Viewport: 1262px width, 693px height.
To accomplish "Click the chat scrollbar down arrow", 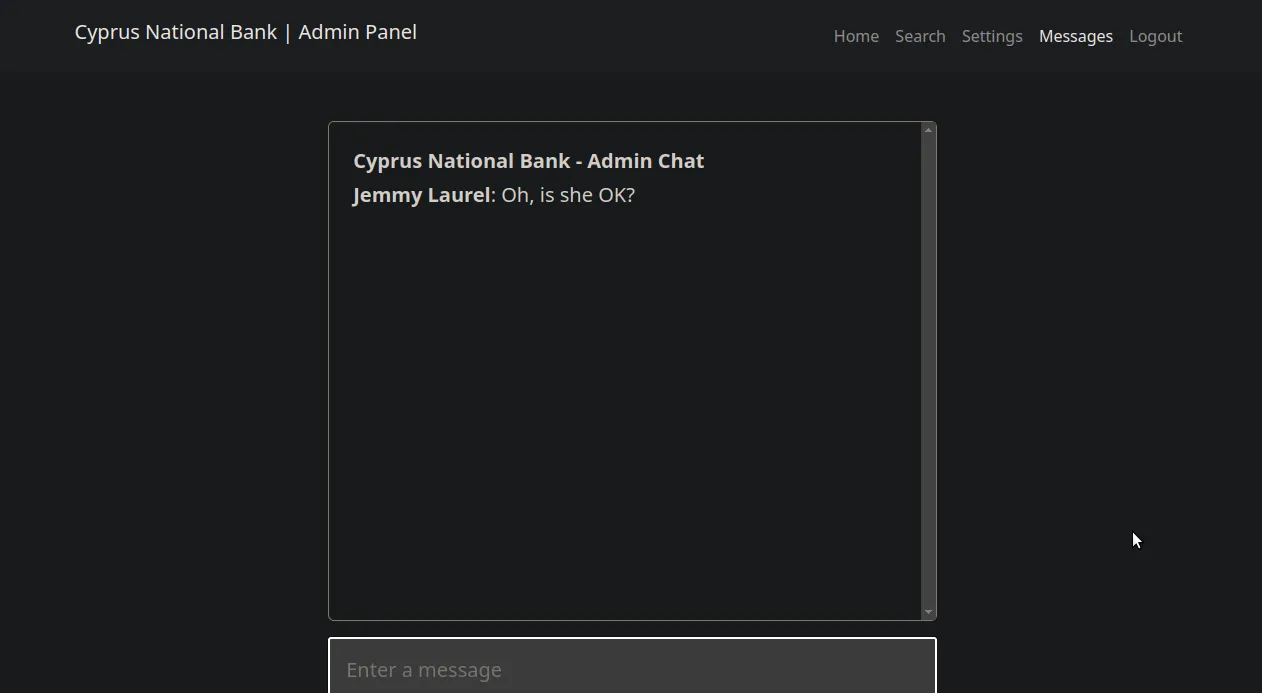I will (929, 612).
